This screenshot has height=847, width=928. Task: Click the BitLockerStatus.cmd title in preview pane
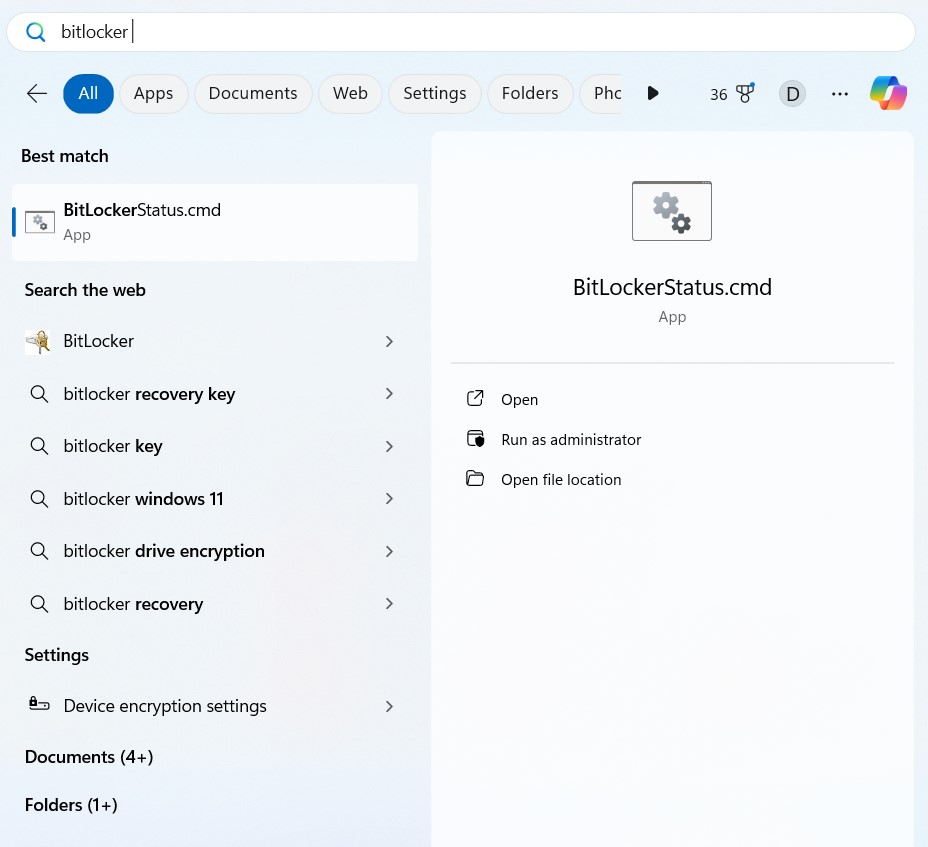click(672, 287)
